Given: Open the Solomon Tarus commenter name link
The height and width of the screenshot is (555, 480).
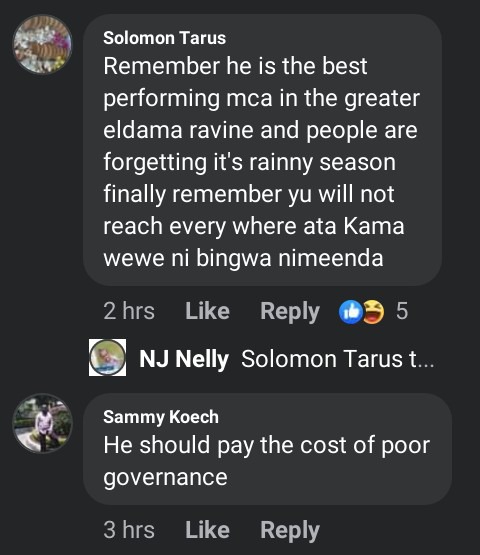Looking at the screenshot, I should [165, 38].
